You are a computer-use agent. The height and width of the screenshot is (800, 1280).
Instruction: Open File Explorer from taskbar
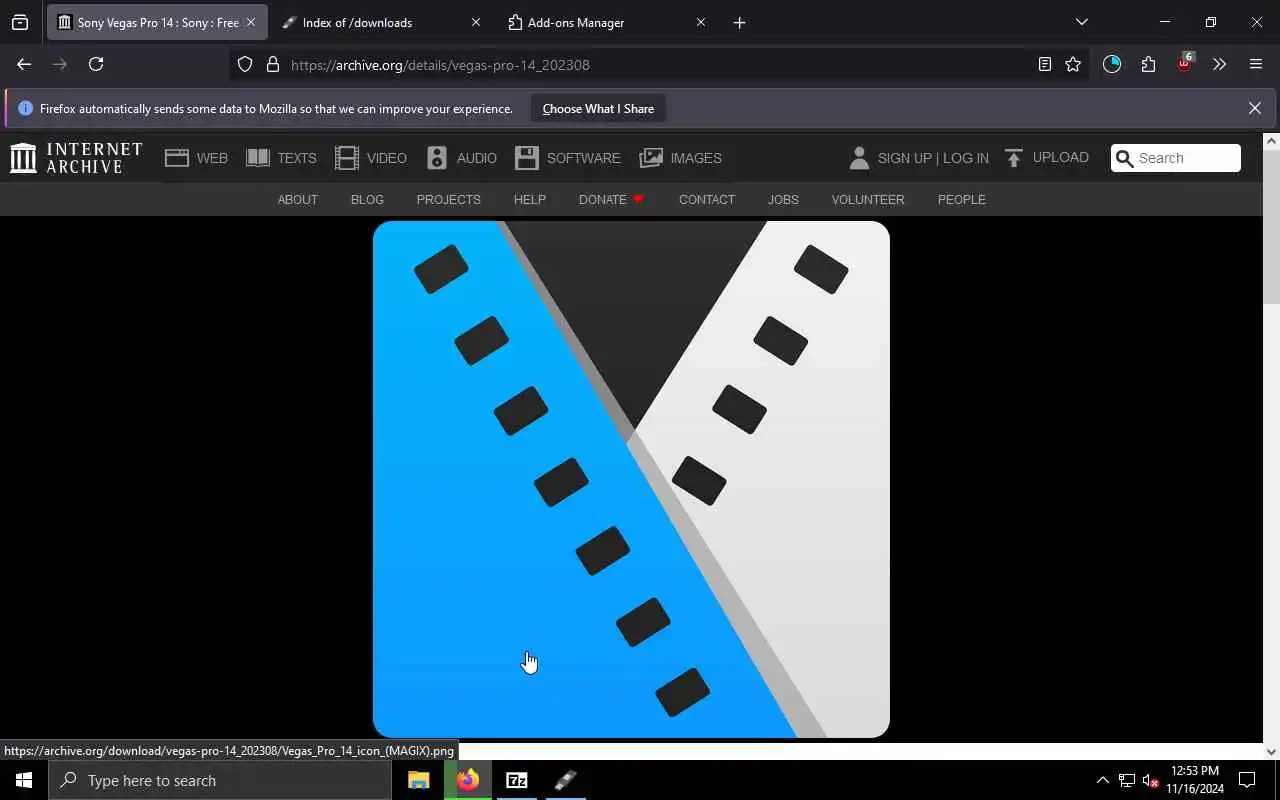[x=419, y=780]
